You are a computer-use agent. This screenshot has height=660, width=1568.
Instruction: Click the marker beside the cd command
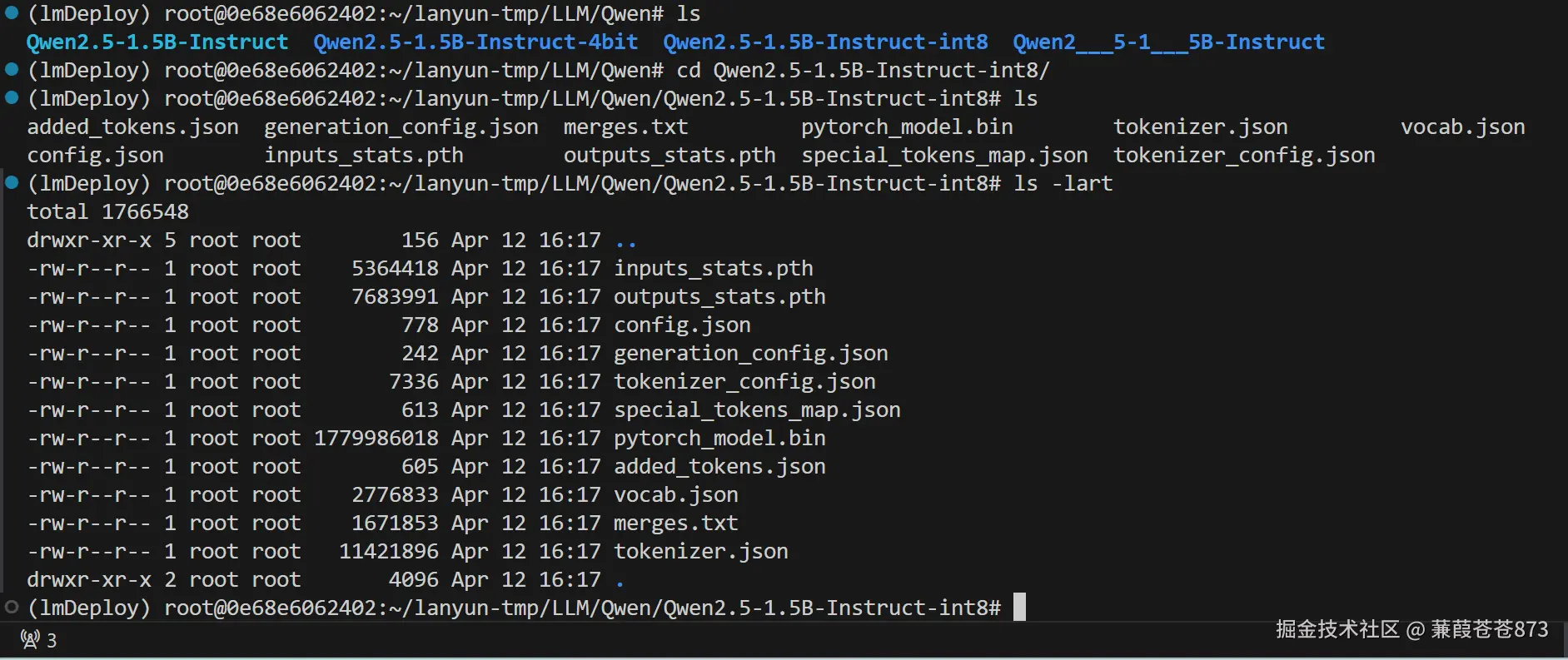(x=12, y=69)
